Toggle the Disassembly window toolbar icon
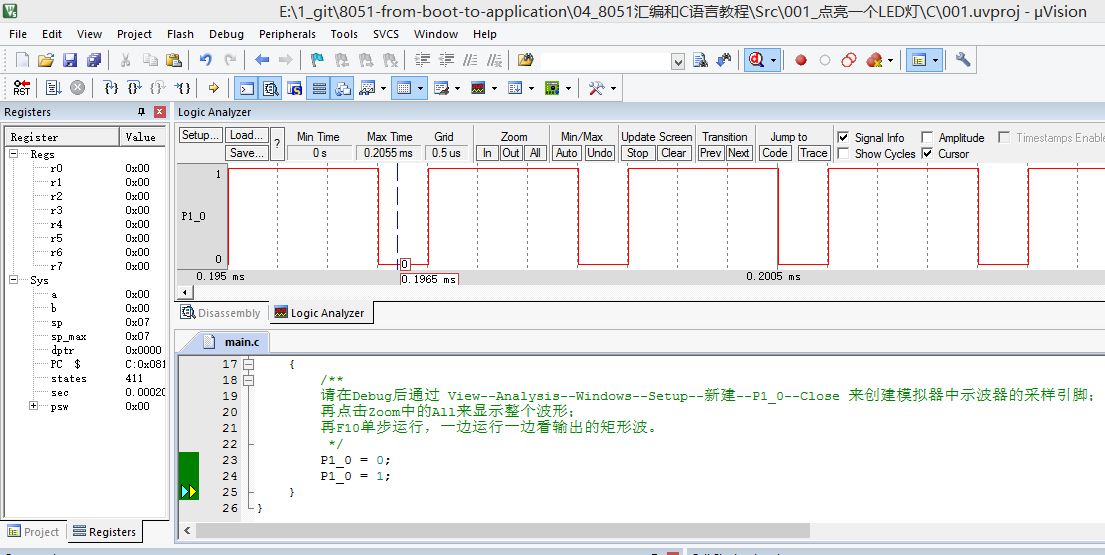1105x555 pixels. [x=271, y=88]
